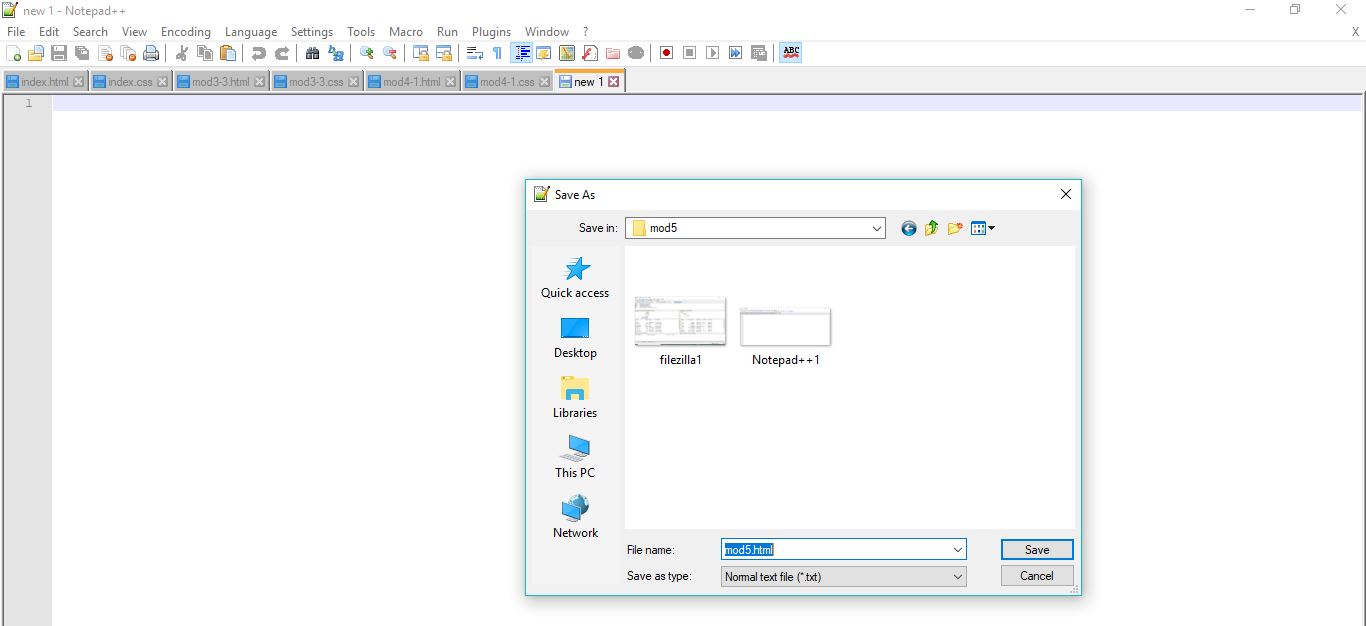Toggle the Indent guide icon

coord(521,53)
